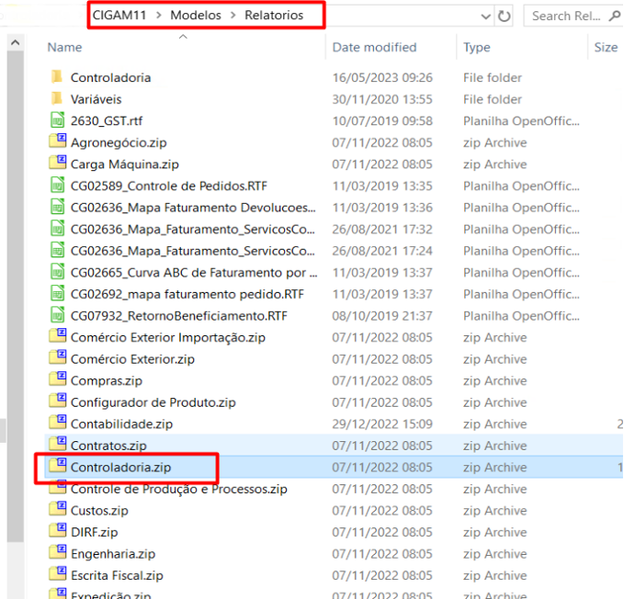
Task: Sort by the Size column header
Action: (606, 47)
